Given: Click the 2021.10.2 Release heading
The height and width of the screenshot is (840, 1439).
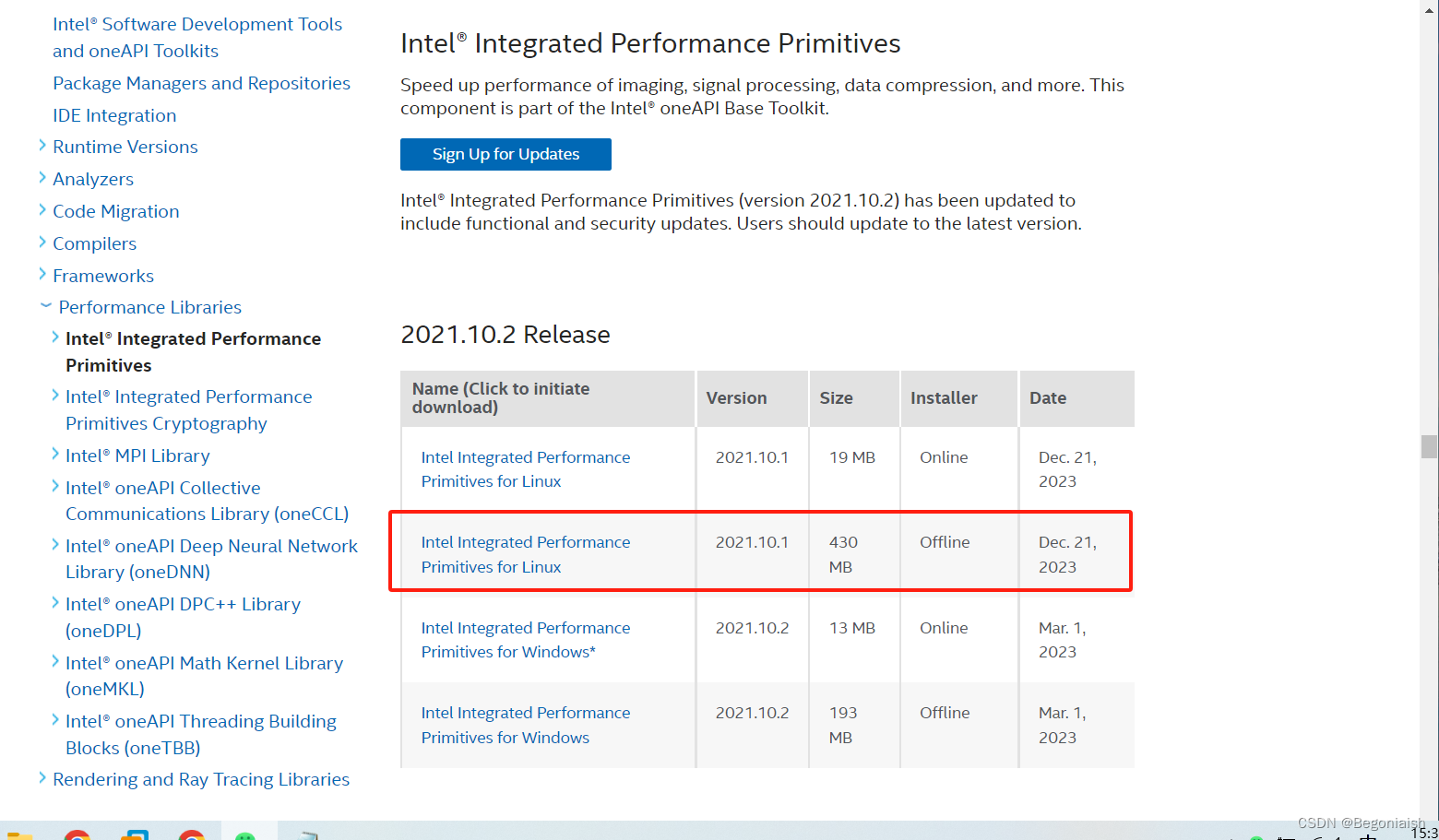Looking at the screenshot, I should pos(505,334).
